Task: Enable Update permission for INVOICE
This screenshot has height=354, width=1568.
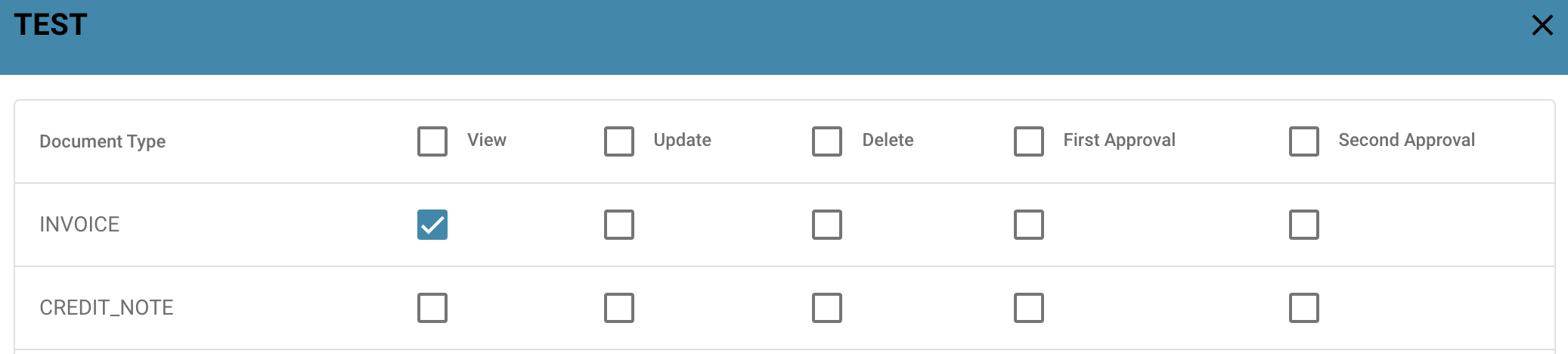Action: coord(619,225)
